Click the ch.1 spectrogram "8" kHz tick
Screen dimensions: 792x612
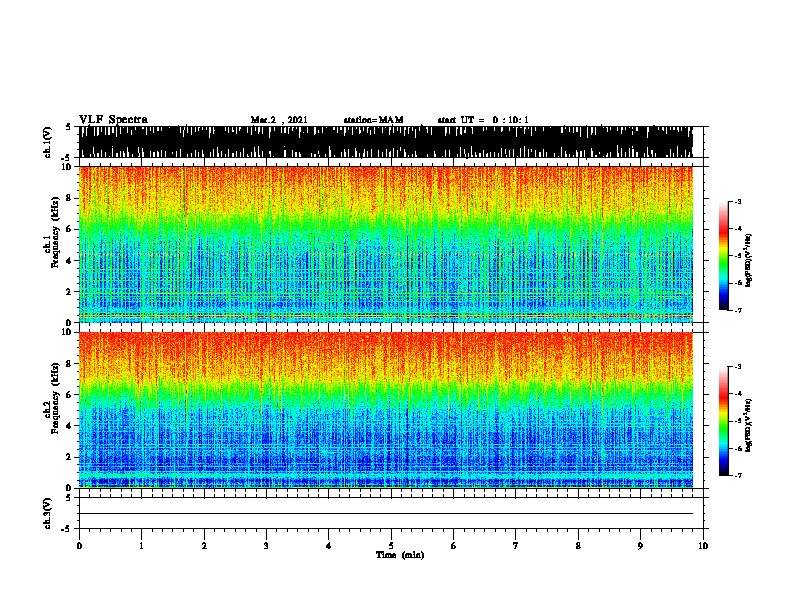(x=70, y=198)
